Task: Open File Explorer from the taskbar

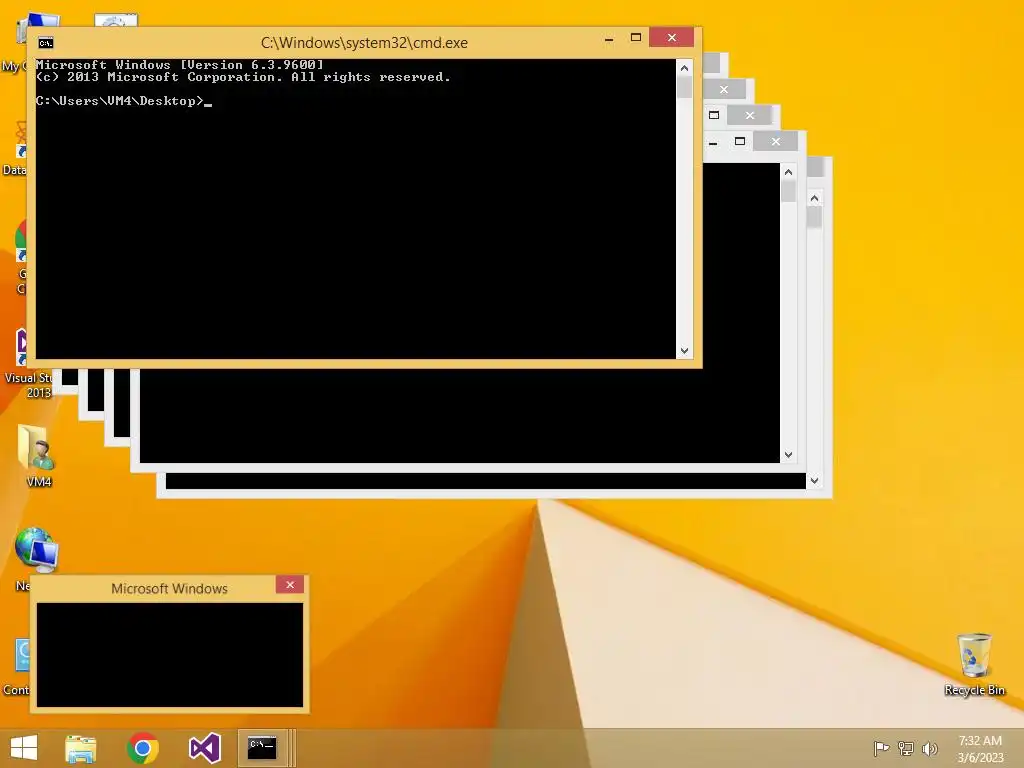Action: (x=81, y=748)
